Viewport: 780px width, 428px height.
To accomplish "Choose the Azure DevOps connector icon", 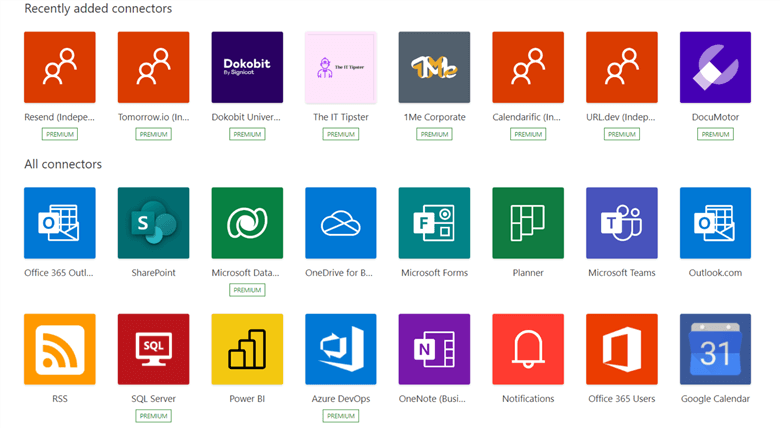I will (x=341, y=349).
